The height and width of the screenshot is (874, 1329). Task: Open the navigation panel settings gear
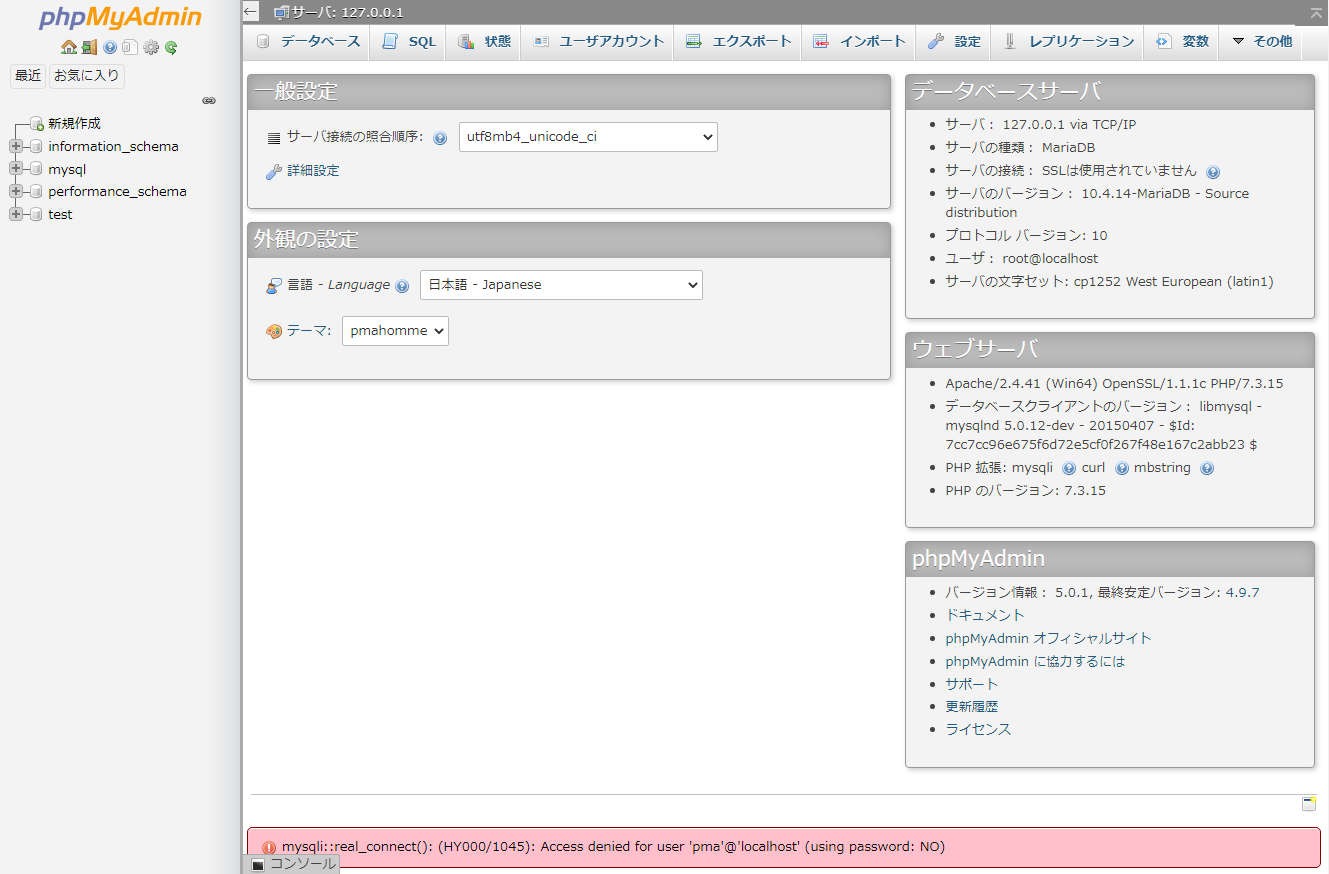[151, 47]
